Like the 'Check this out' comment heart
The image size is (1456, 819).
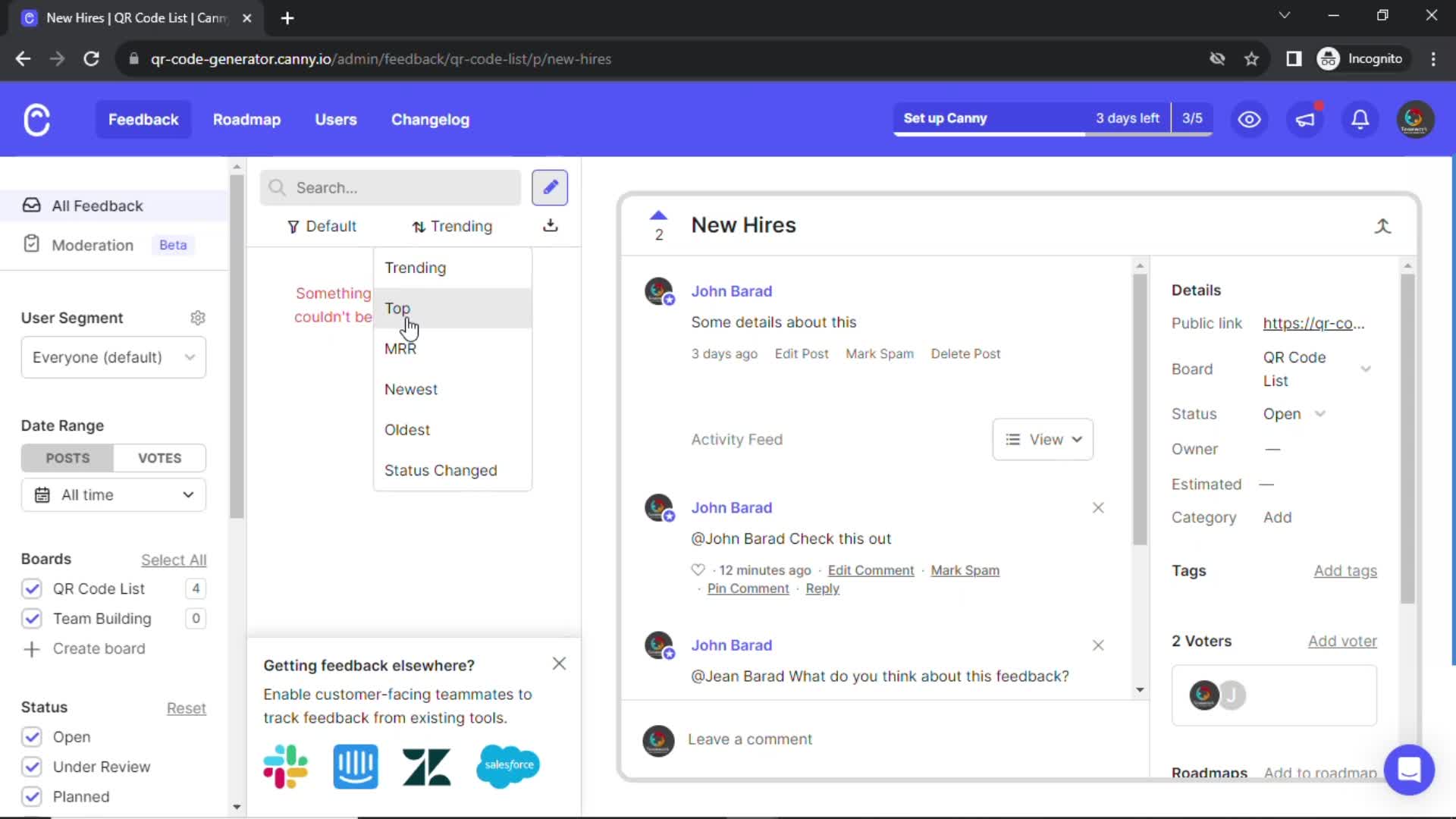pos(698,570)
